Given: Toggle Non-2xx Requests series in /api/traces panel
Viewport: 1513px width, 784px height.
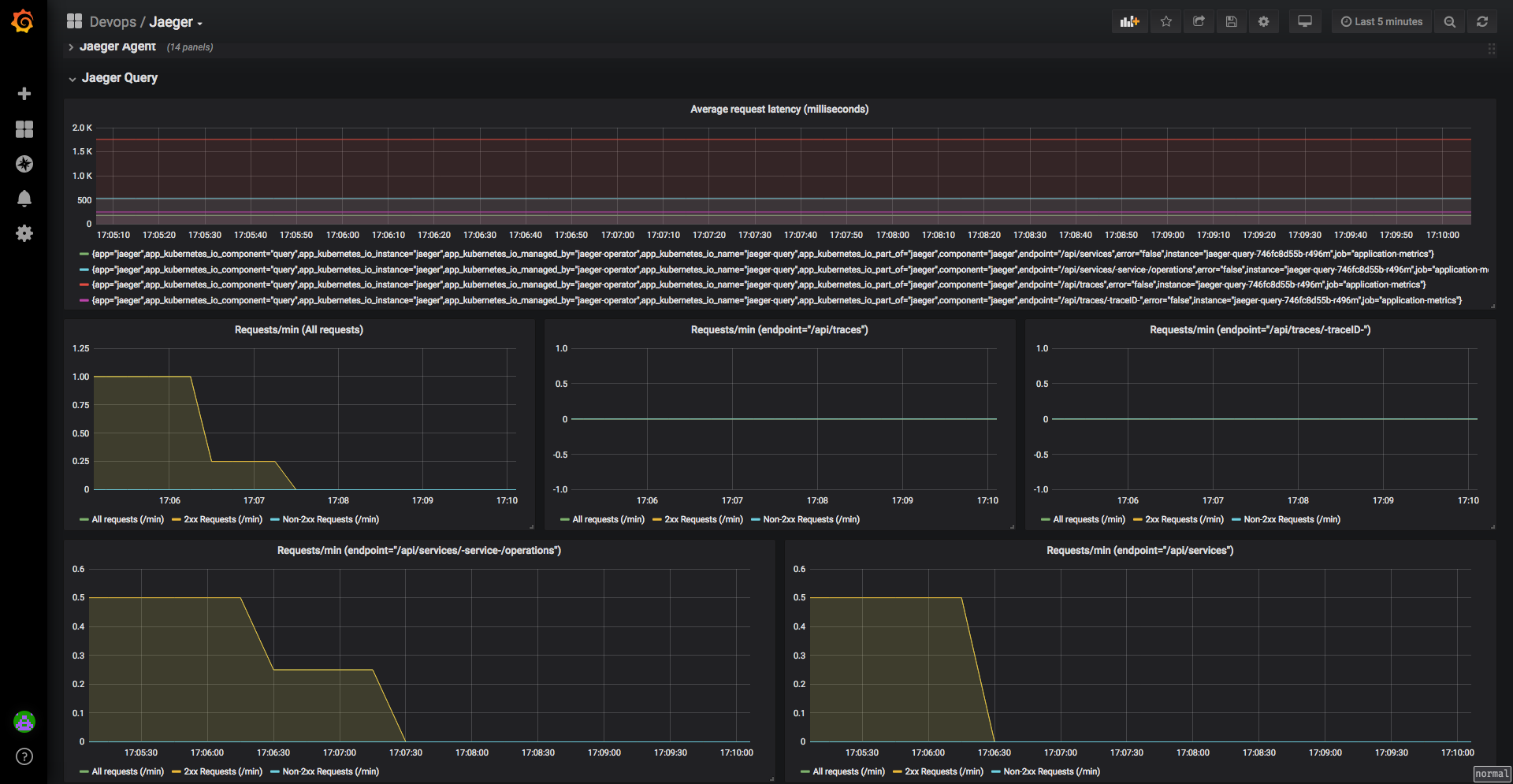Looking at the screenshot, I should pyautogui.click(x=811, y=520).
